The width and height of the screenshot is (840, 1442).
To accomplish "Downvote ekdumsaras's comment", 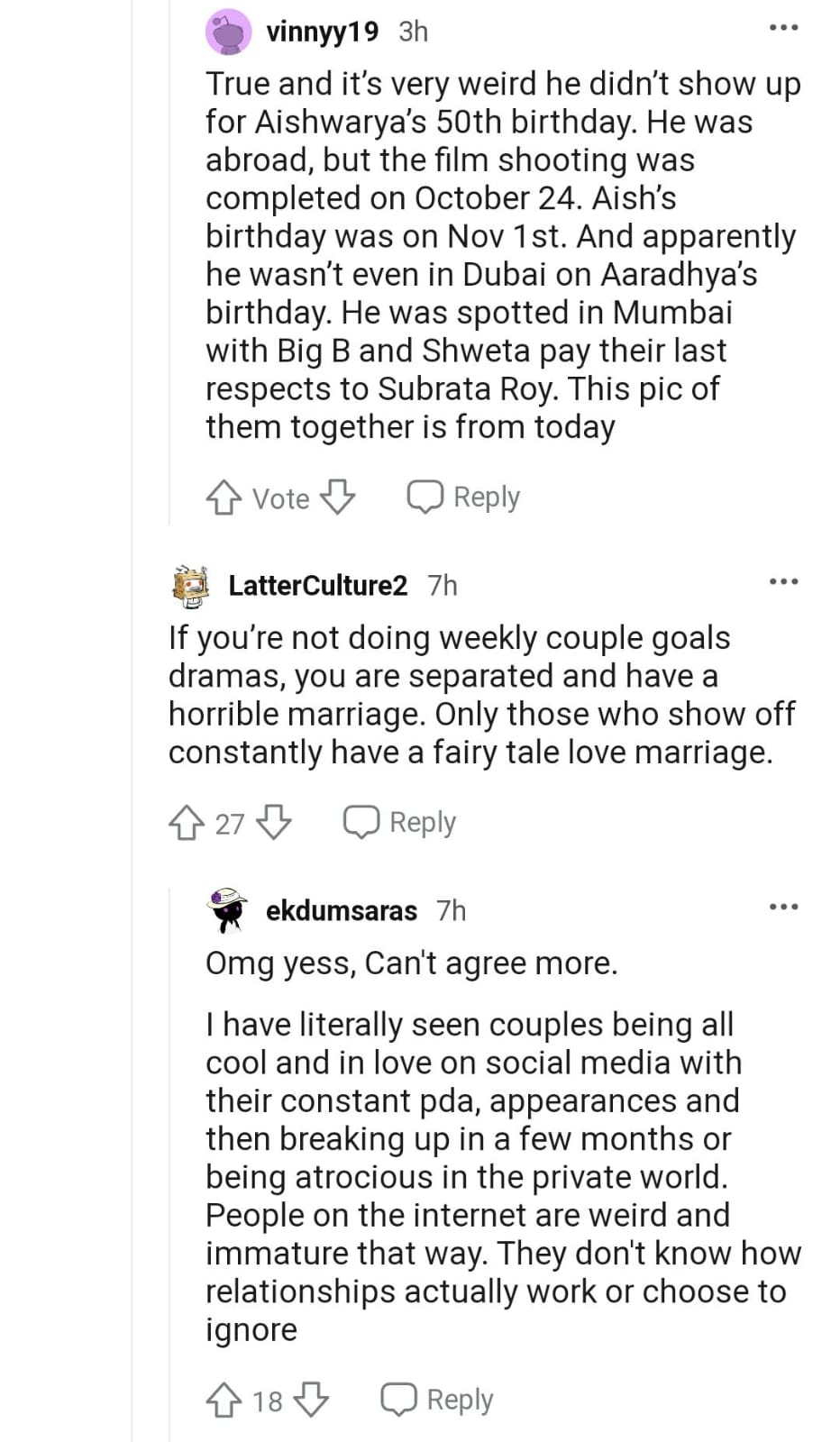I will (311, 1401).
